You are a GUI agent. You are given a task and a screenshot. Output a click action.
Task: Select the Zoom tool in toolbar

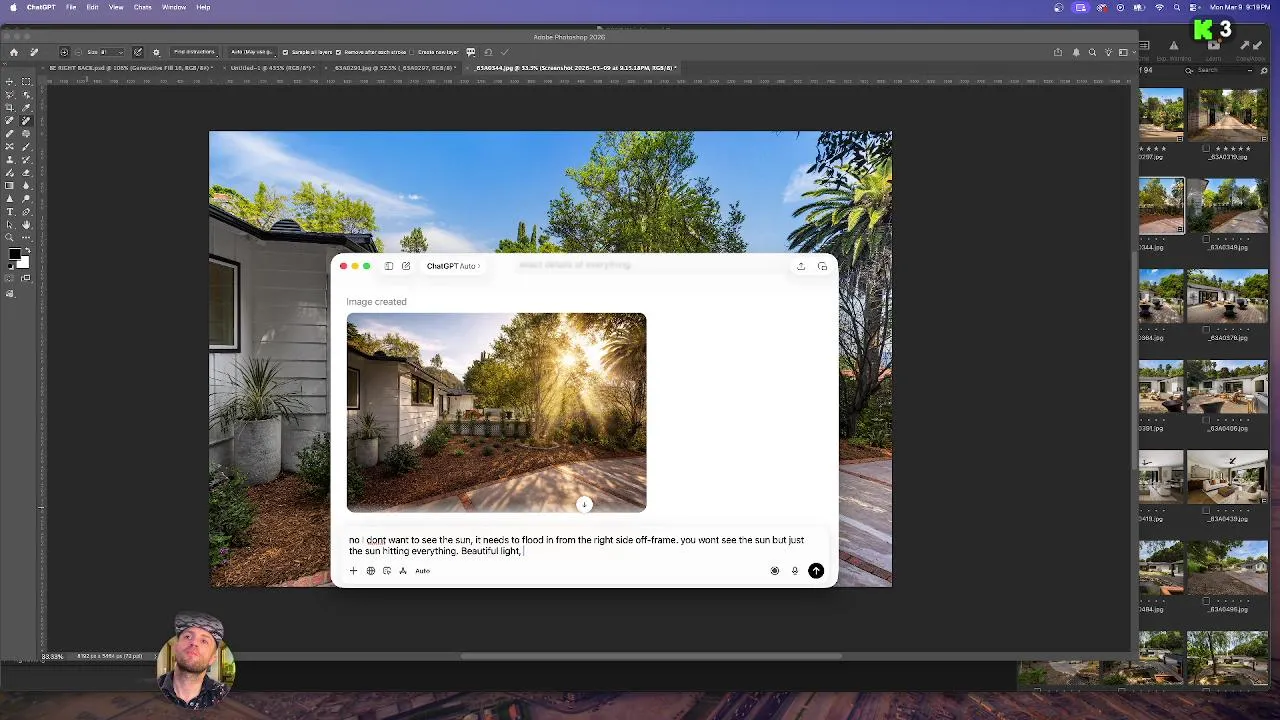pos(10,237)
